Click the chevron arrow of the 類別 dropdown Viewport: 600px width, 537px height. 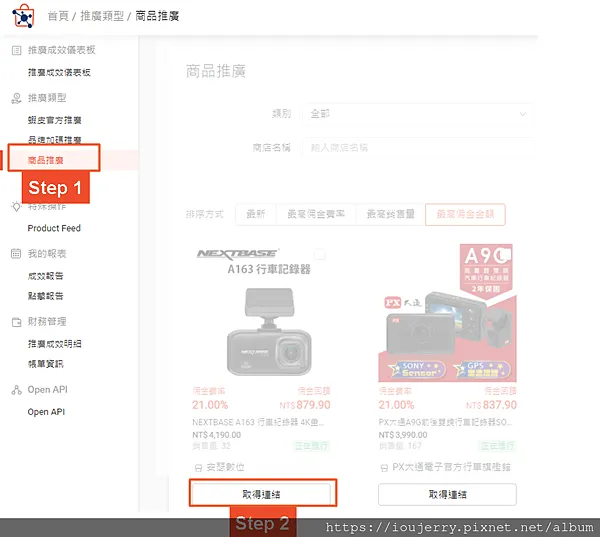click(522, 114)
